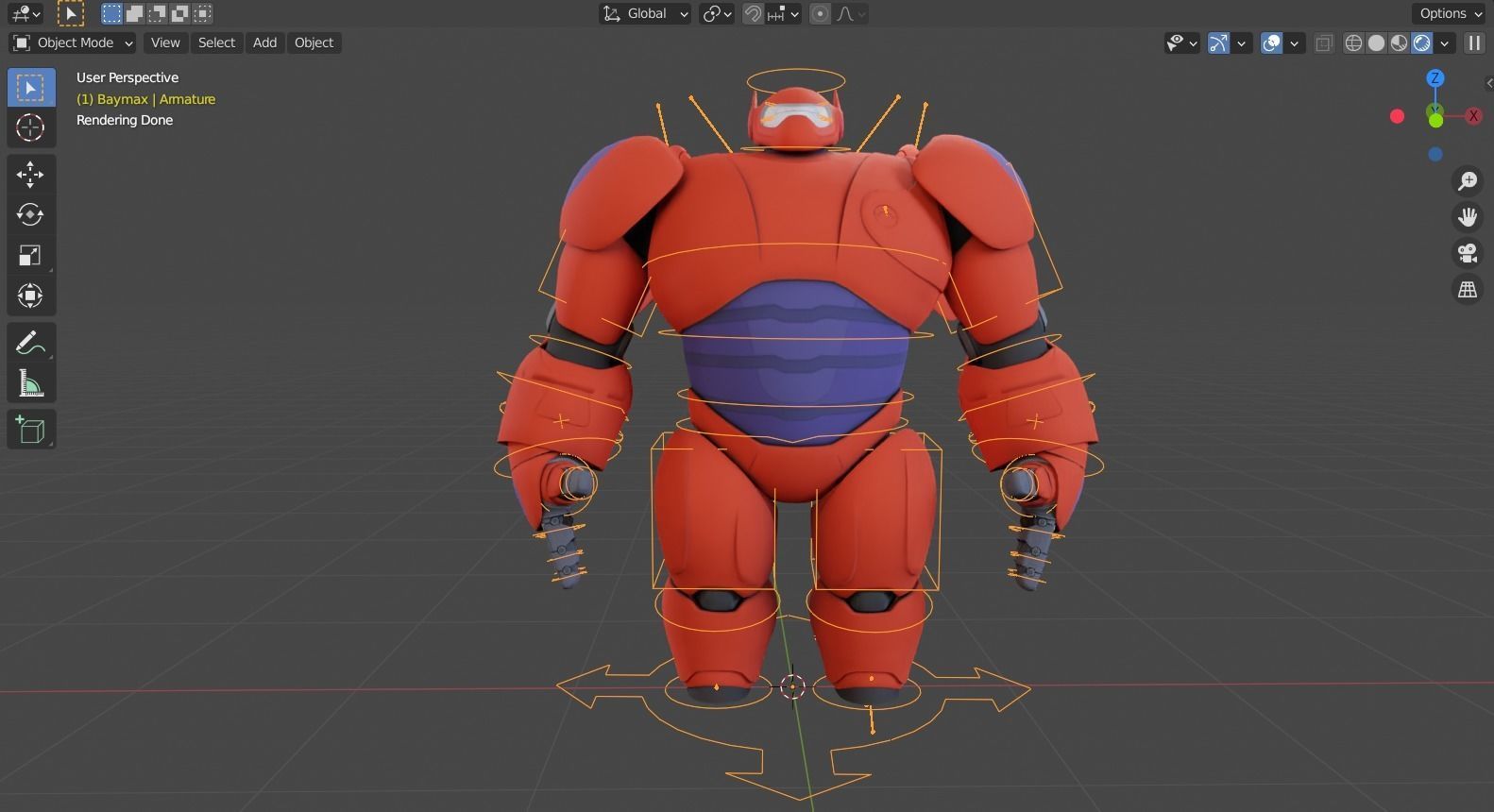Toggle the camera view icon
The height and width of the screenshot is (812, 1494).
1468,253
